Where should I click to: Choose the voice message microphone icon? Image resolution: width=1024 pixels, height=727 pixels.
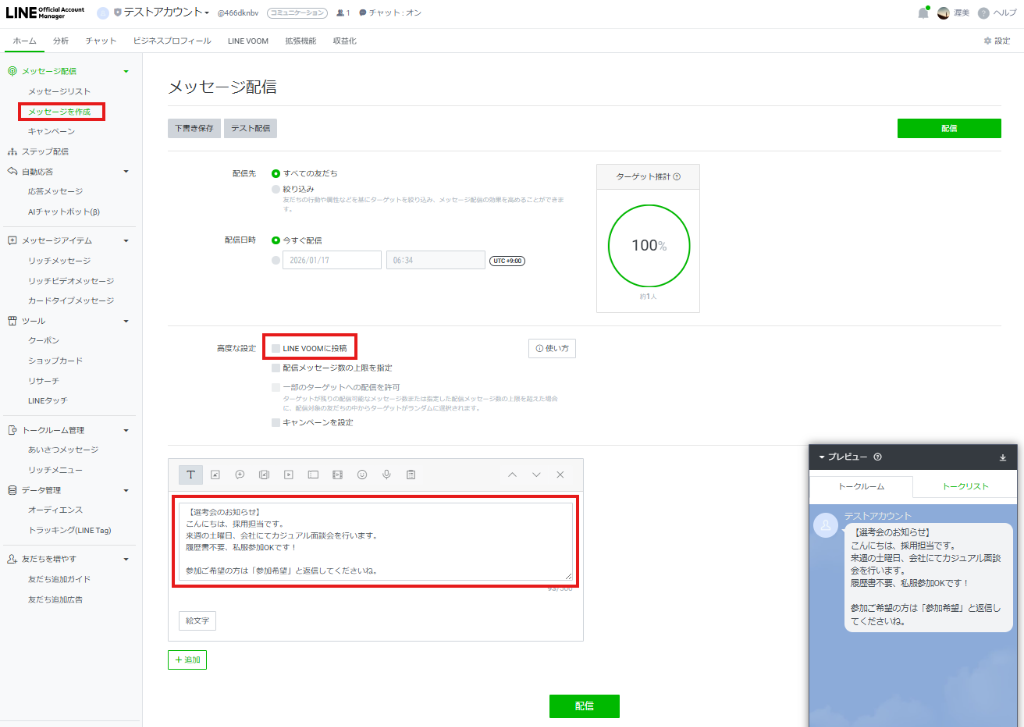point(386,474)
